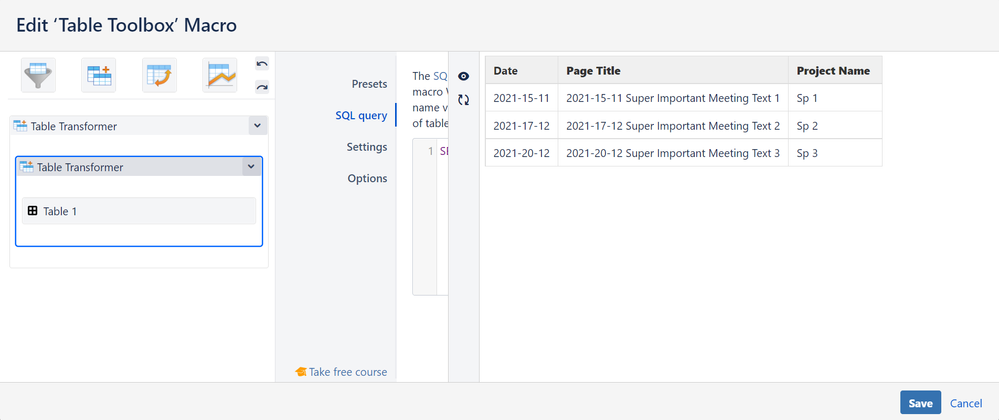Image resolution: width=999 pixels, height=420 pixels.
Task: Expand the outer Table Transformer dropdown
Action: coord(257,126)
